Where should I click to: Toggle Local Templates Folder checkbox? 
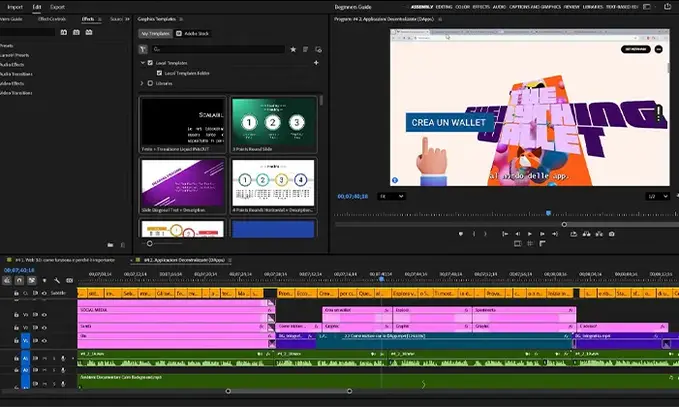[x=159, y=73]
